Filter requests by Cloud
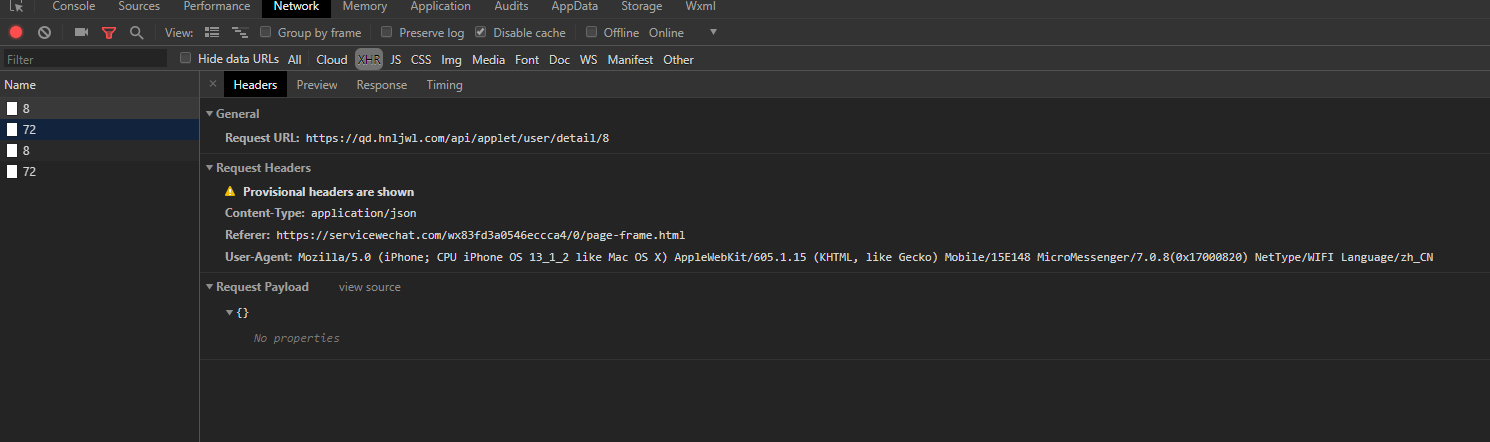Screen dimensions: 1490x442 click(x=332, y=59)
